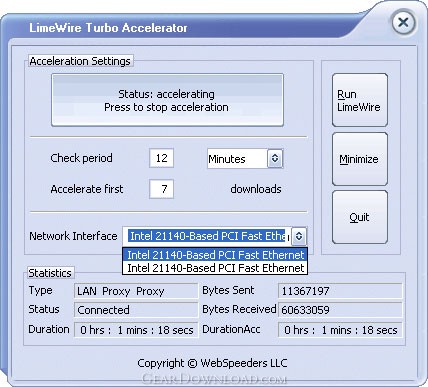Edit the Accelerate first downloads number field
Viewport: 428px width, 387px height.
[x=161, y=189]
